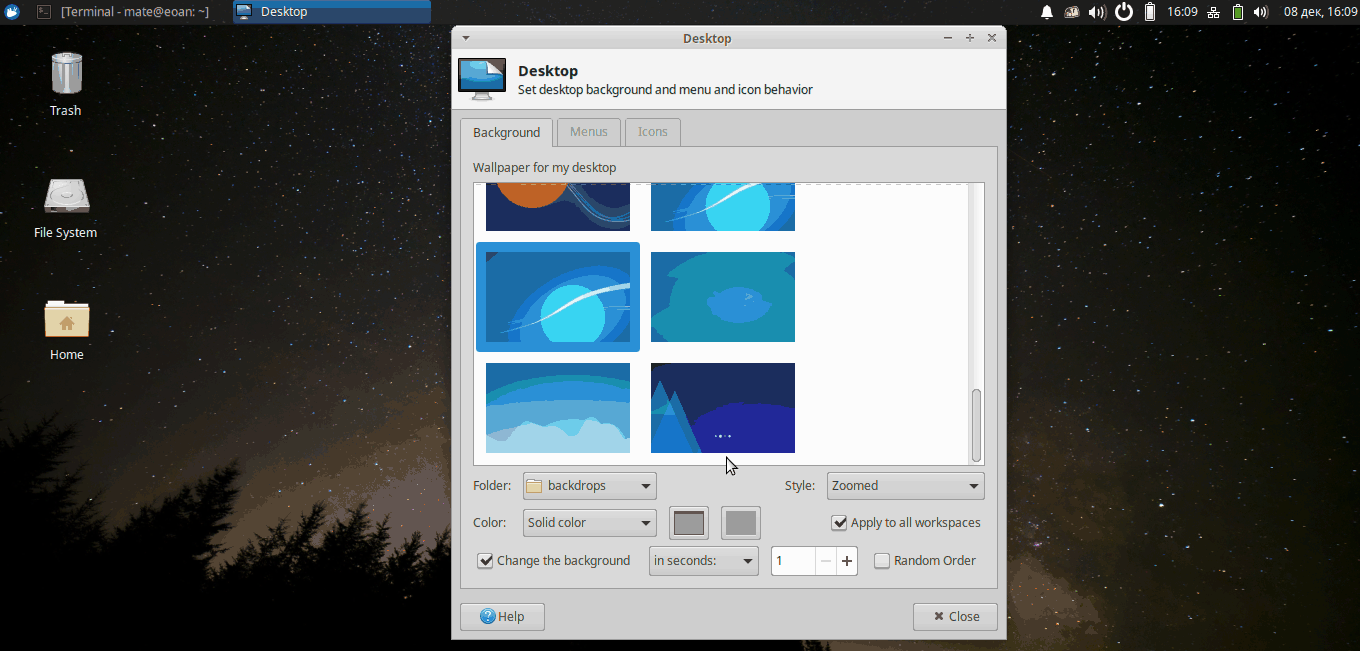Select the dark blue mountain wallpaper thumbnail

click(x=723, y=408)
